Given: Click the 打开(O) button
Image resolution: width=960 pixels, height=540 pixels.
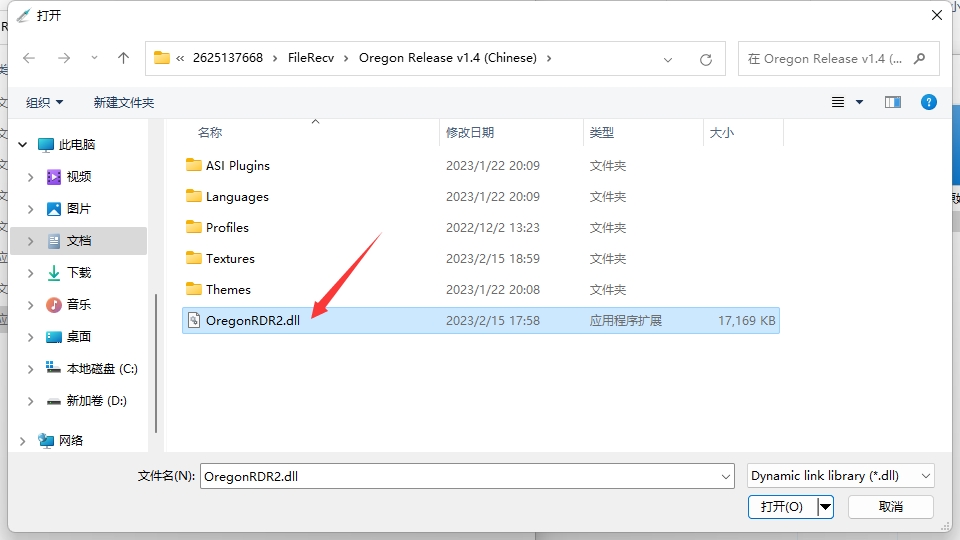Looking at the screenshot, I should tap(781, 507).
